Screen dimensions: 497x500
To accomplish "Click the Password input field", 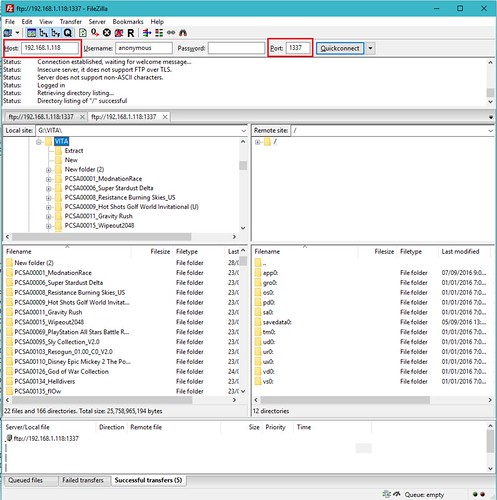I will [236, 48].
